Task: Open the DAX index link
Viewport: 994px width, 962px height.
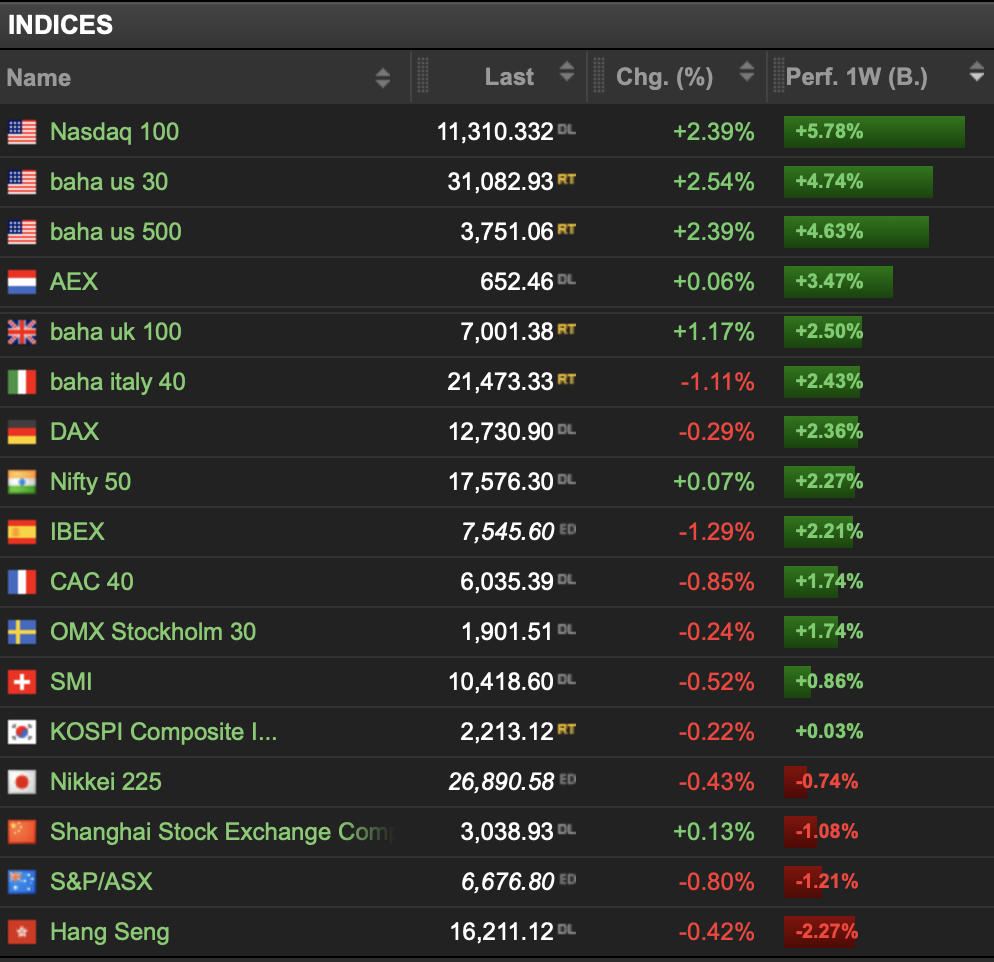Action: 75,432
